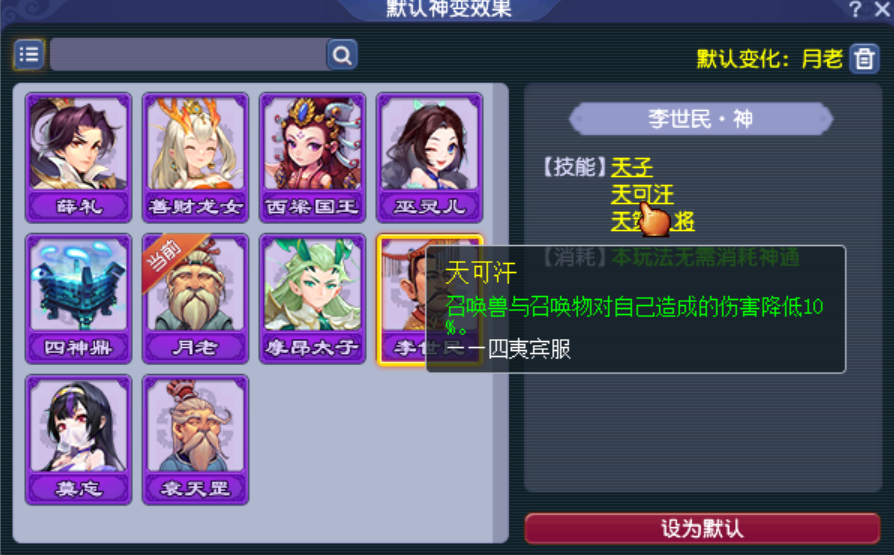894x555 pixels.
Task: Click the magnifier search icon
Action: [342, 55]
